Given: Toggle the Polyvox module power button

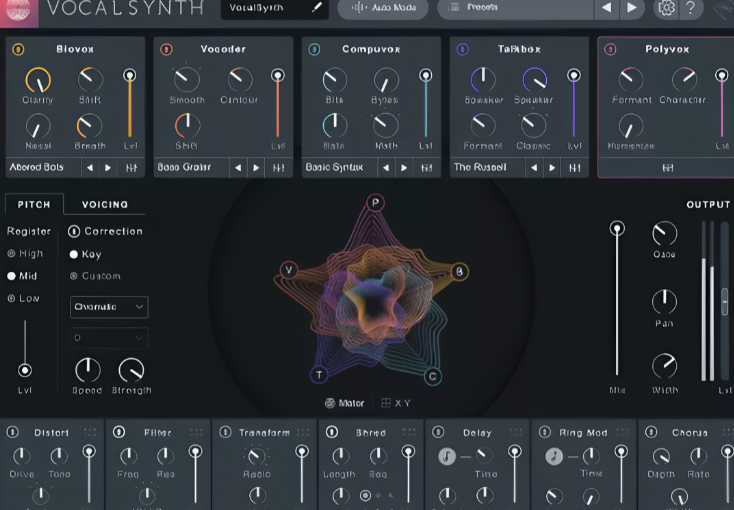Looking at the screenshot, I should coord(610,49).
